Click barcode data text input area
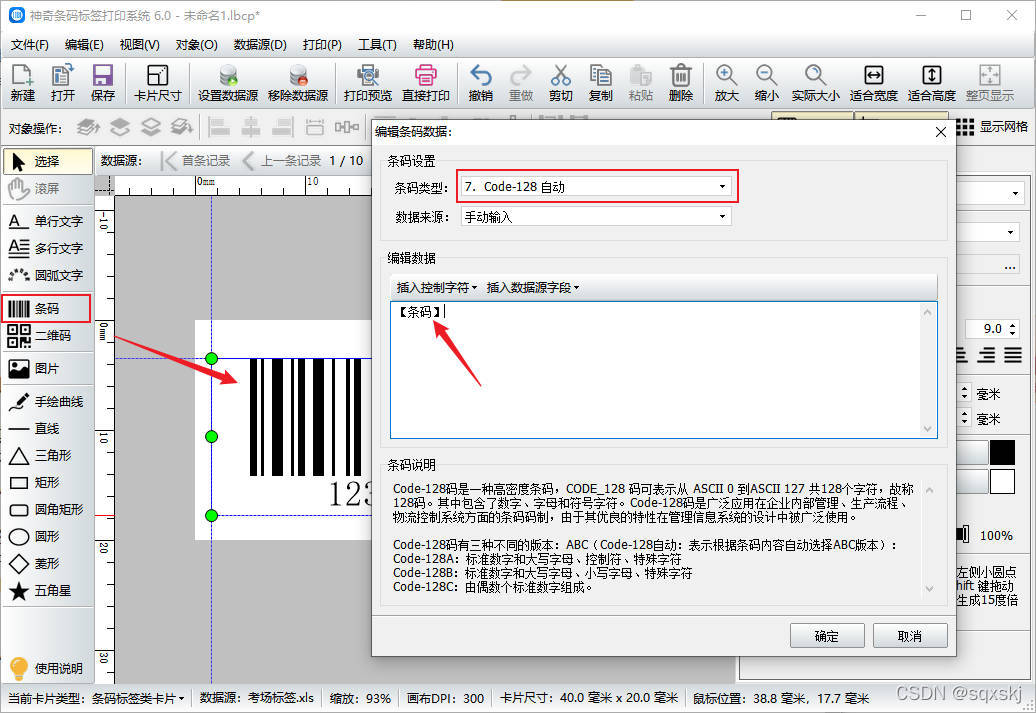The width and height of the screenshot is (1036, 713). [663, 370]
